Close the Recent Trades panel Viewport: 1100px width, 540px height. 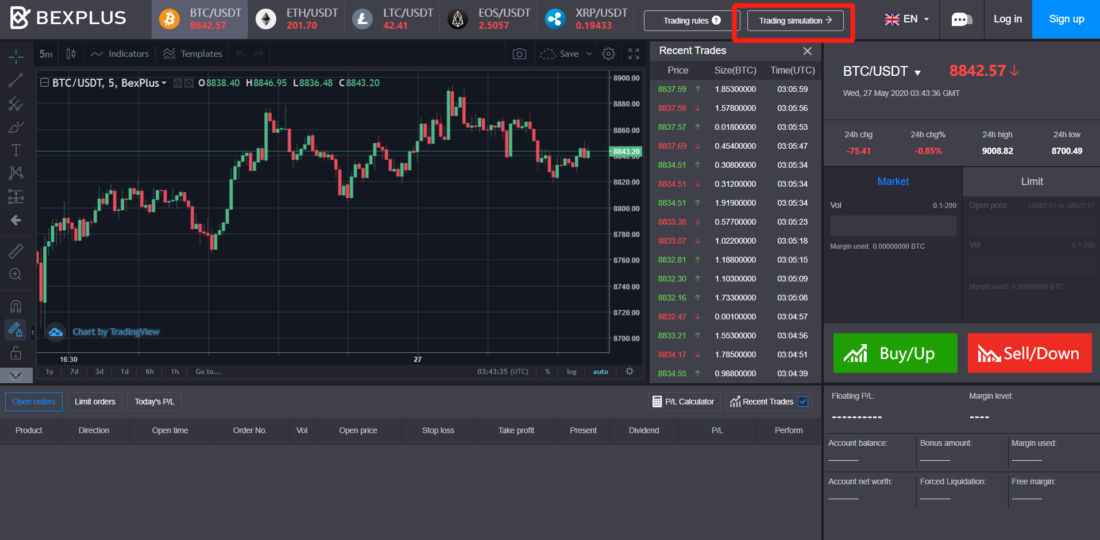(807, 50)
